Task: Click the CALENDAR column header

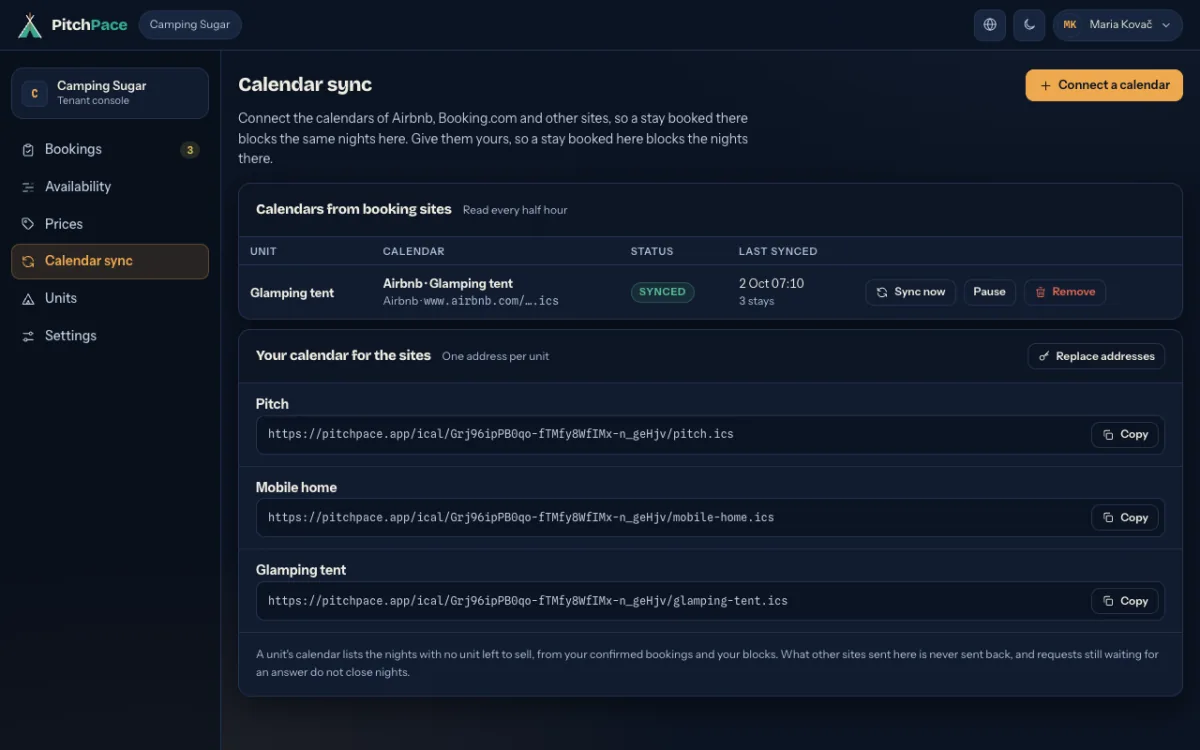Action: (x=413, y=251)
